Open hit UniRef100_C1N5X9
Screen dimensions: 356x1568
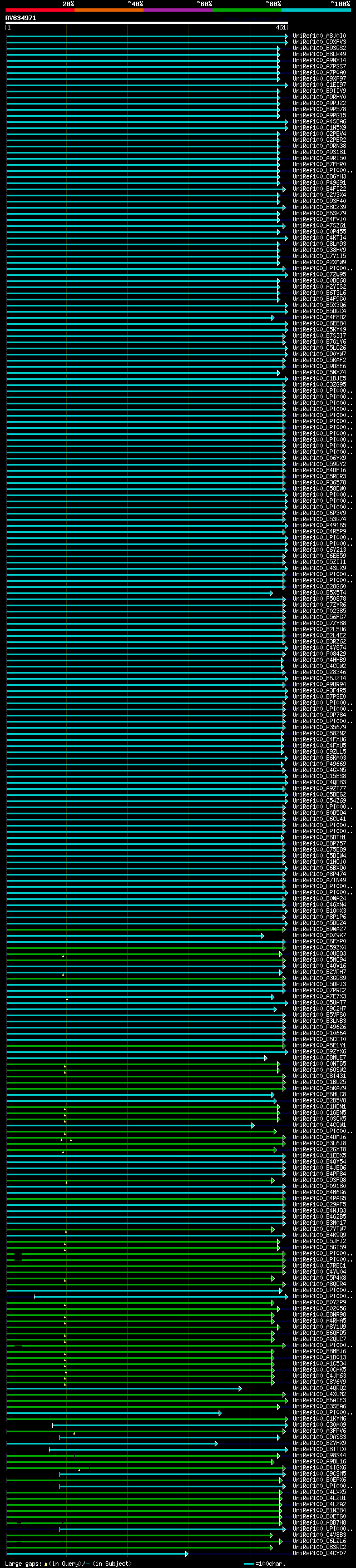coord(319,128)
